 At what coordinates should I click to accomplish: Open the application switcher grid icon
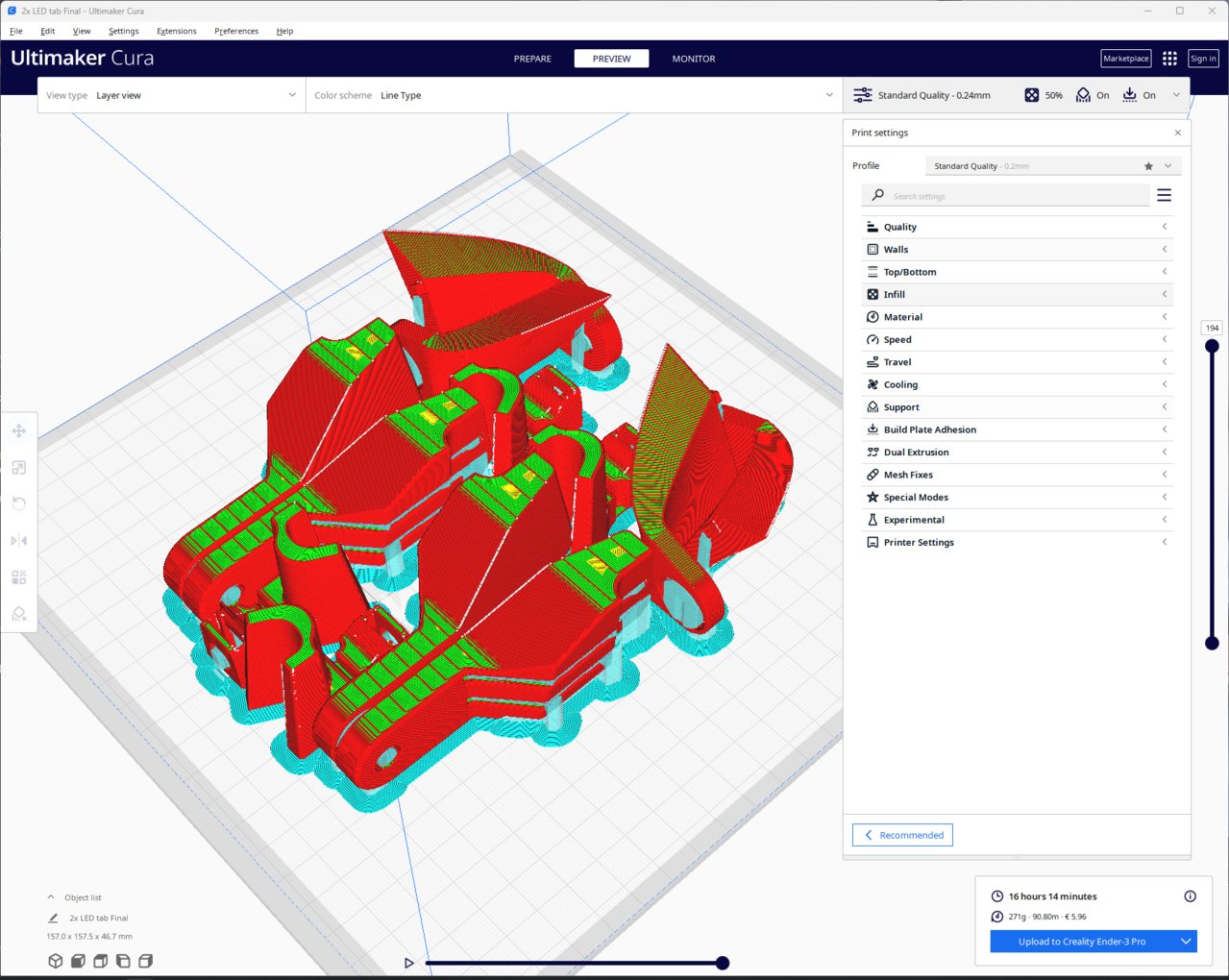pos(1169,59)
